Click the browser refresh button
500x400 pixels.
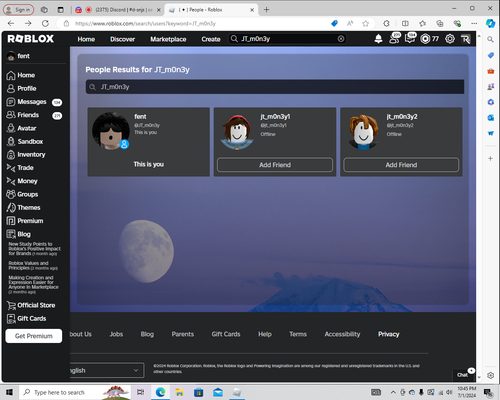45,23
